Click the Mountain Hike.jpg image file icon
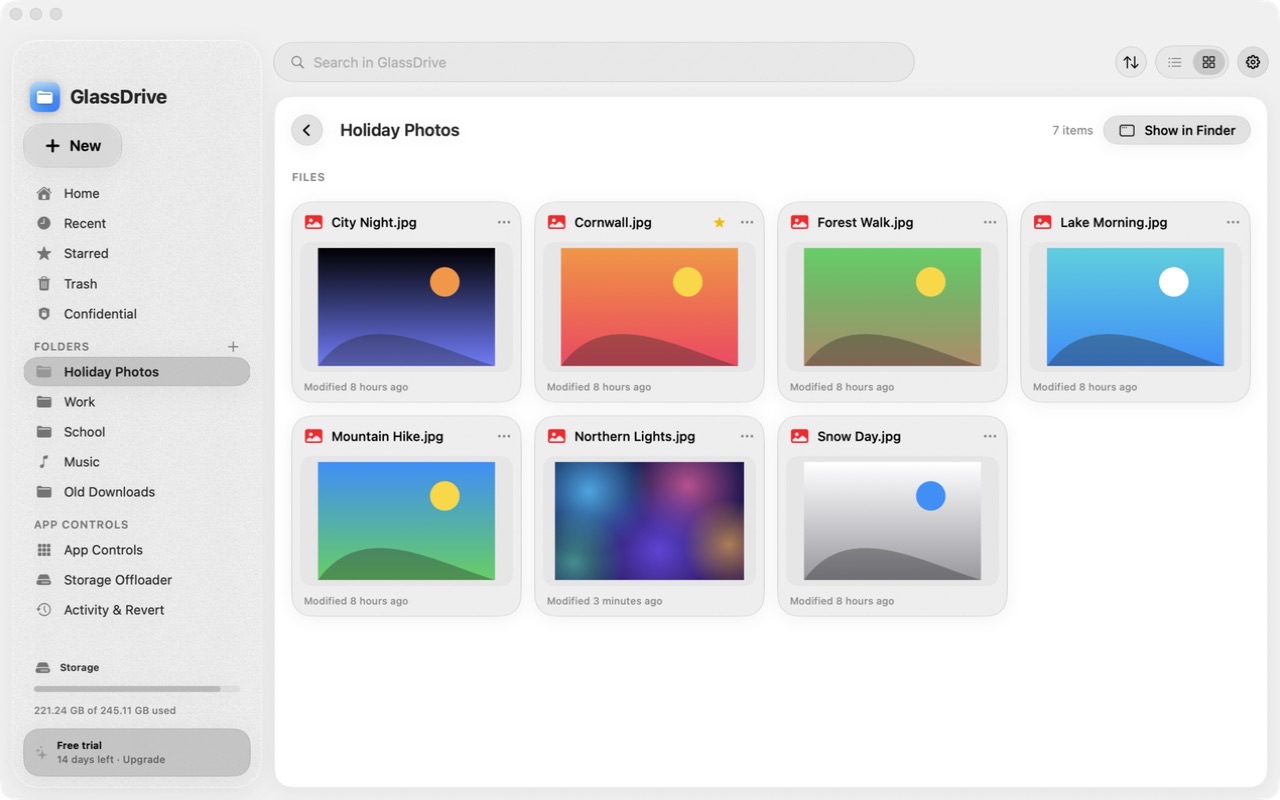The width and height of the screenshot is (1280, 800). [x=313, y=436]
